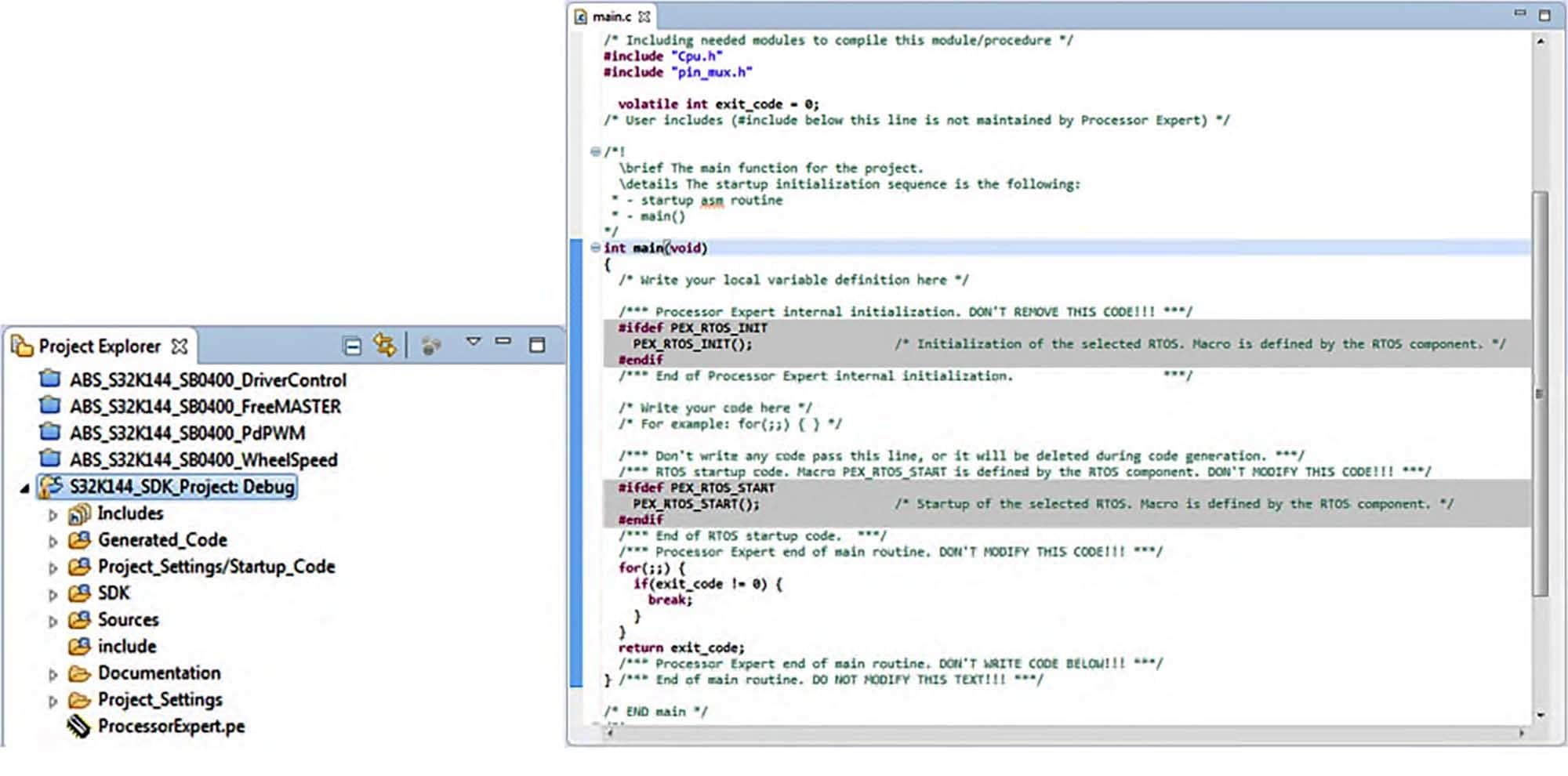Click the PEX_RTOS_START(); call
Viewport: 1568px width, 776px height.
pos(696,504)
